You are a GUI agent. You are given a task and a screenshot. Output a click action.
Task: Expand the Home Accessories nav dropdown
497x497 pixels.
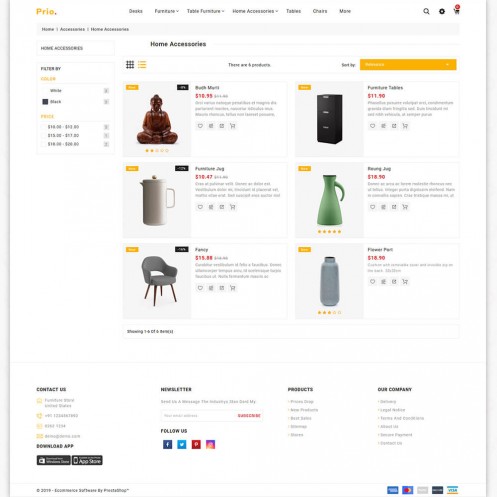coord(255,11)
